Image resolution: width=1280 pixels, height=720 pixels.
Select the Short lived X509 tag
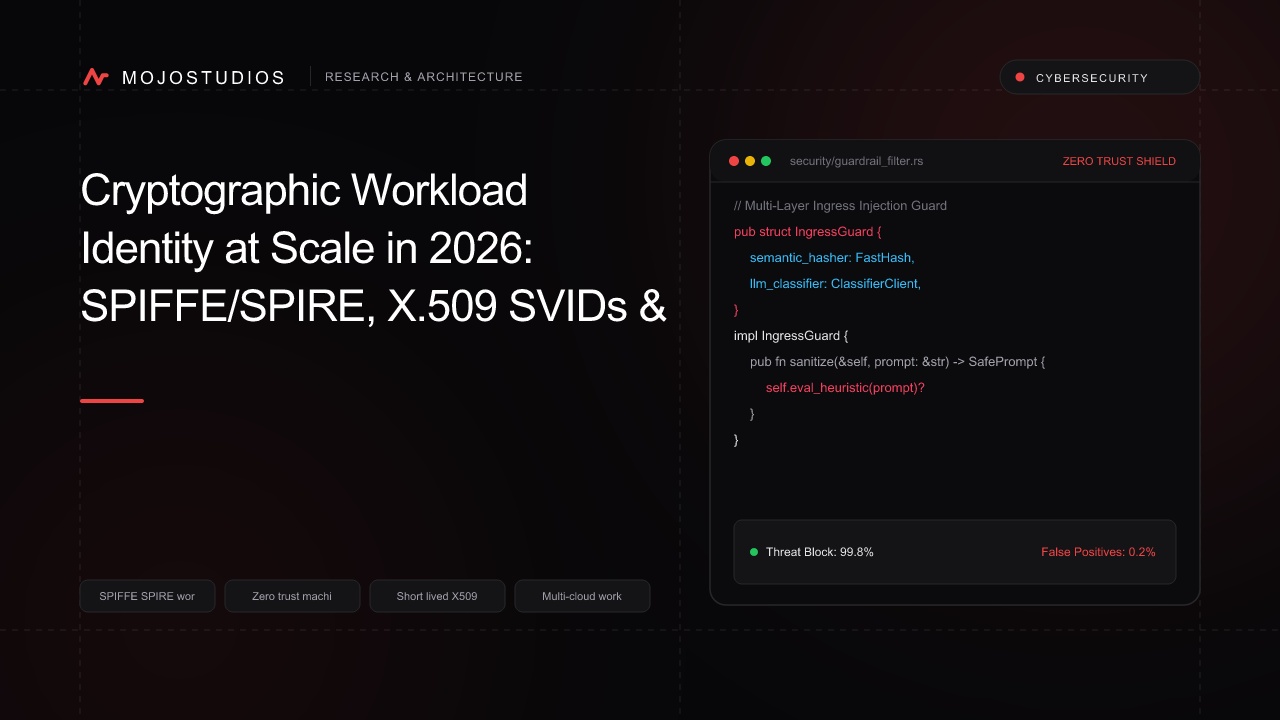tap(437, 596)
